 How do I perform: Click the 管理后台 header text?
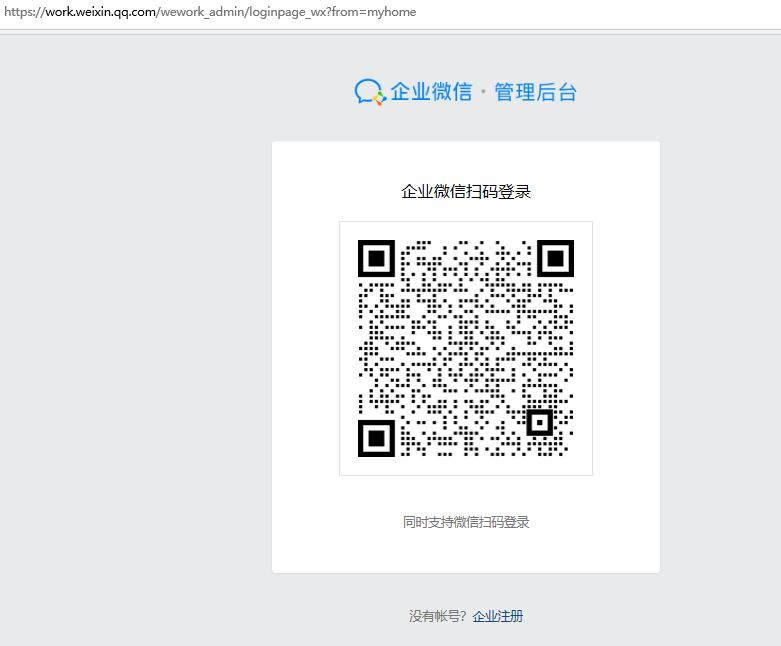536,92
